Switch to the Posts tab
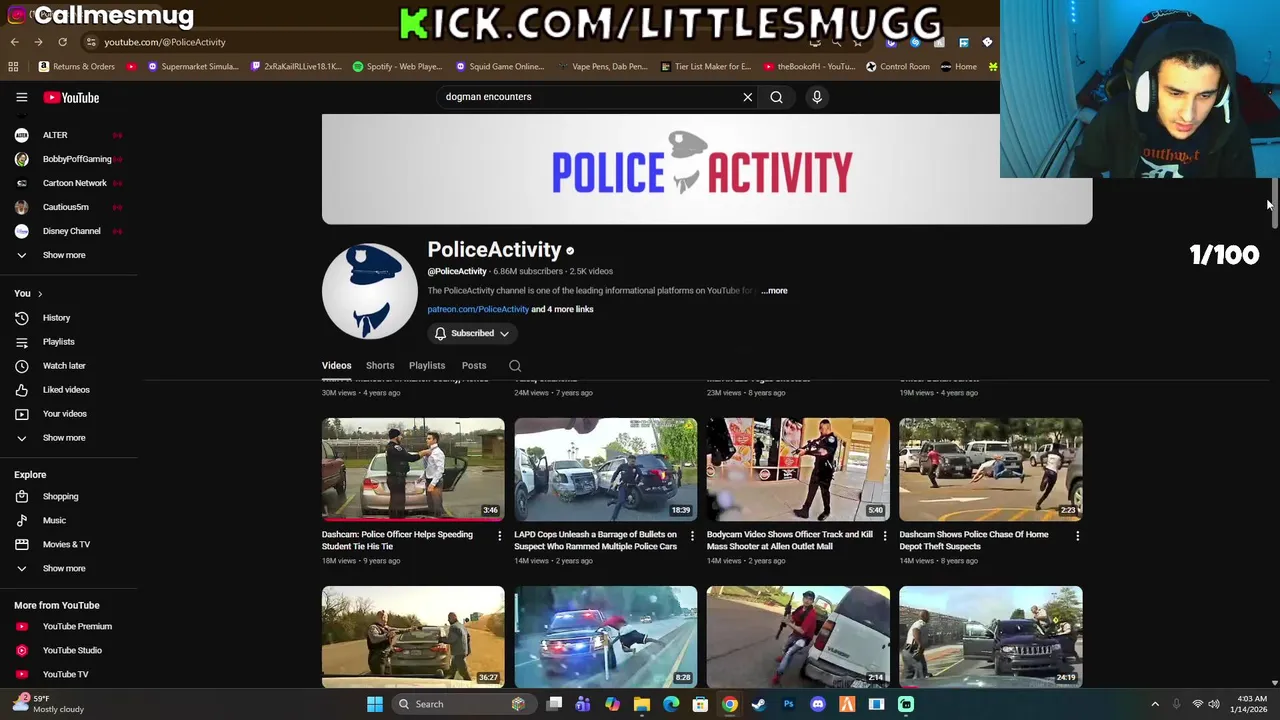This screenshot has width=1280, height=720. 474,366
